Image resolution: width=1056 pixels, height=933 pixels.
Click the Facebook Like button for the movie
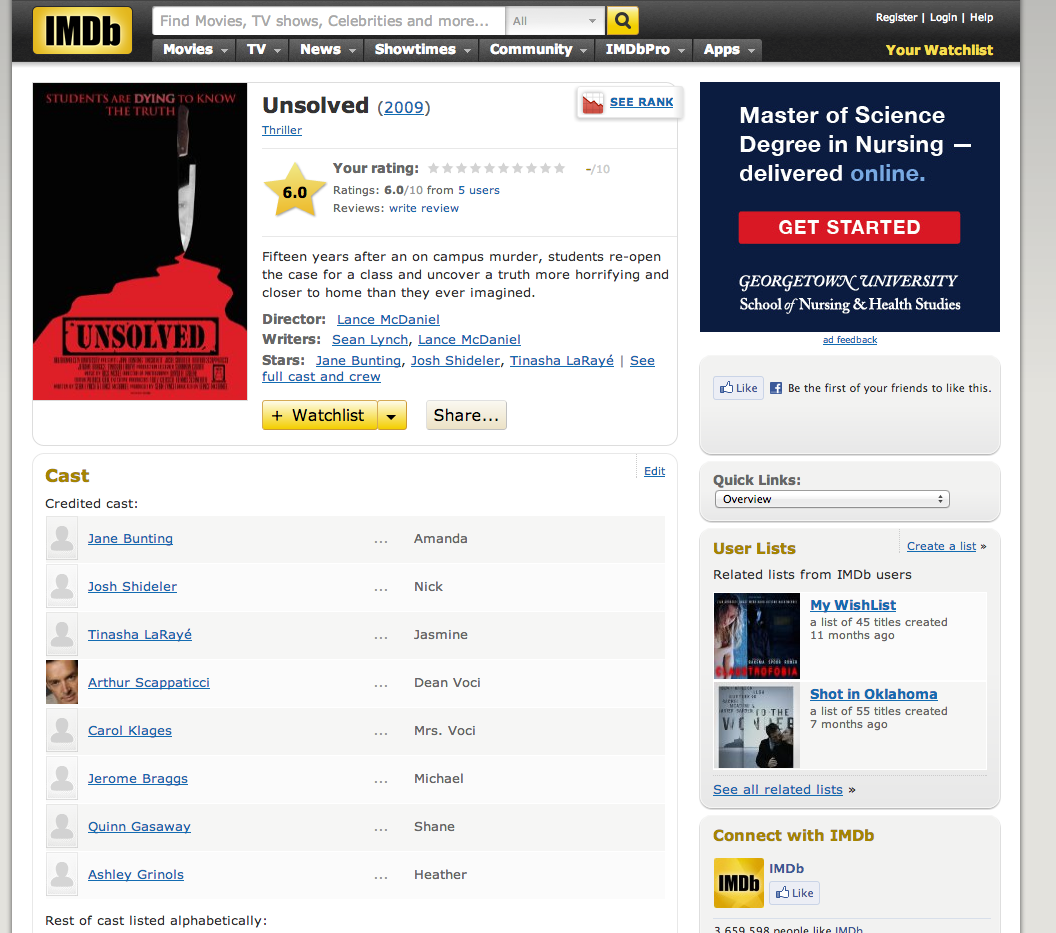(x=739, y=388)
